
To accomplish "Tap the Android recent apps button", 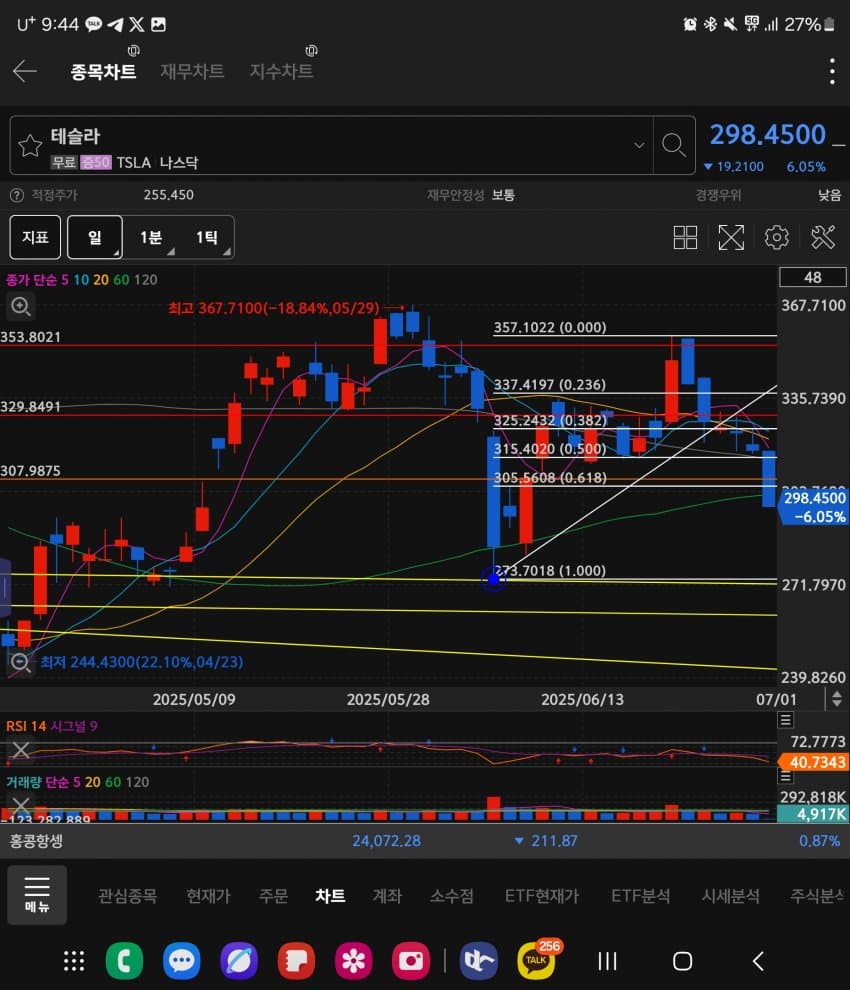I will pos(608,961).
